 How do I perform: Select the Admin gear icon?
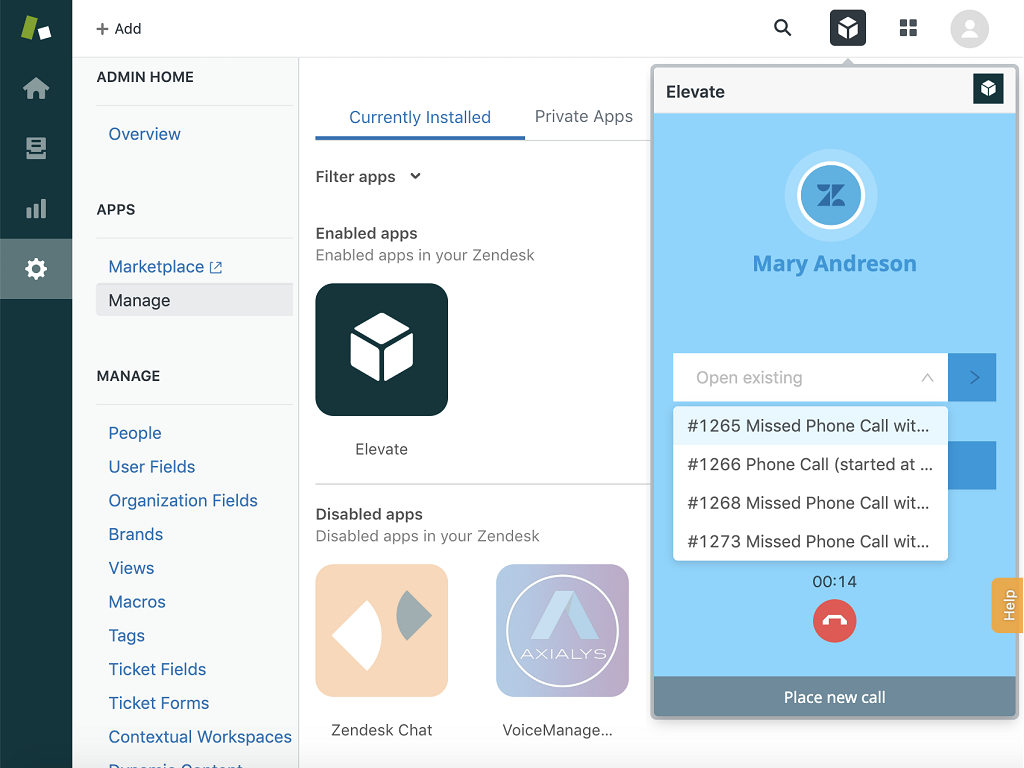(36, 269)
